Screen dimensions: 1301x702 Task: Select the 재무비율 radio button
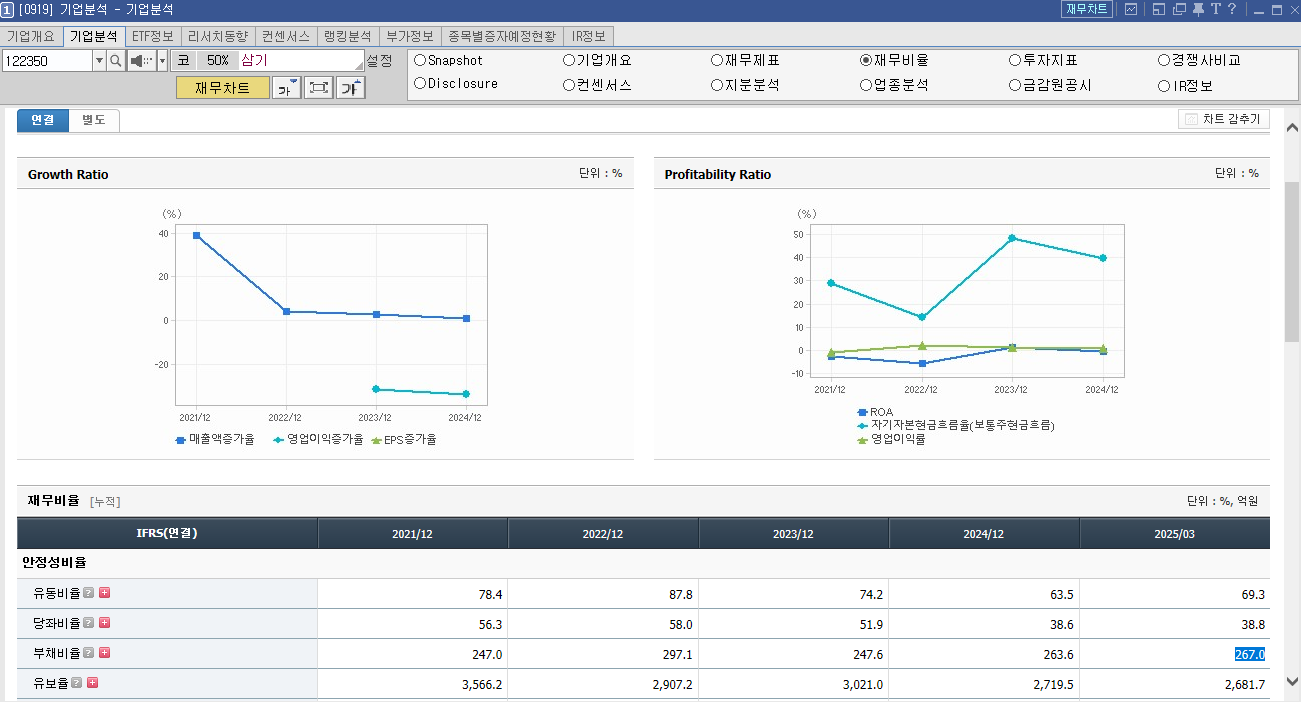click(x=866, y=60)
